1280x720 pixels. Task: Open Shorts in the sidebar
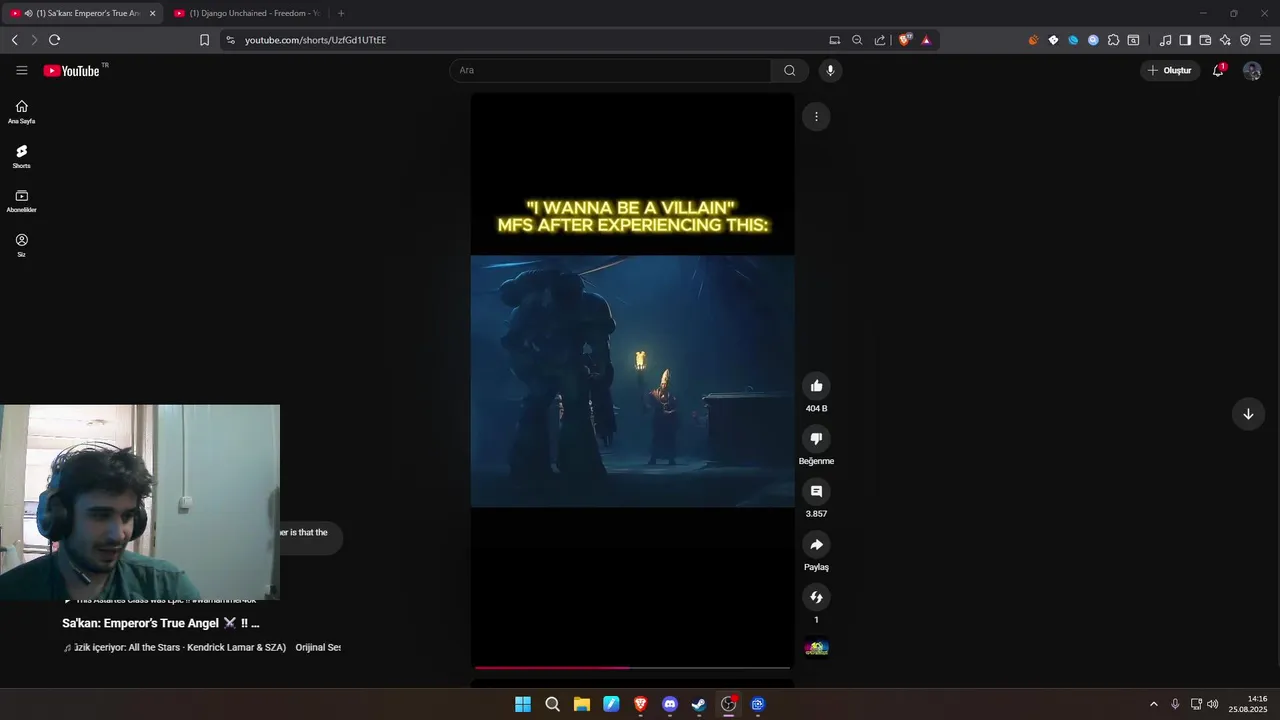22,156
